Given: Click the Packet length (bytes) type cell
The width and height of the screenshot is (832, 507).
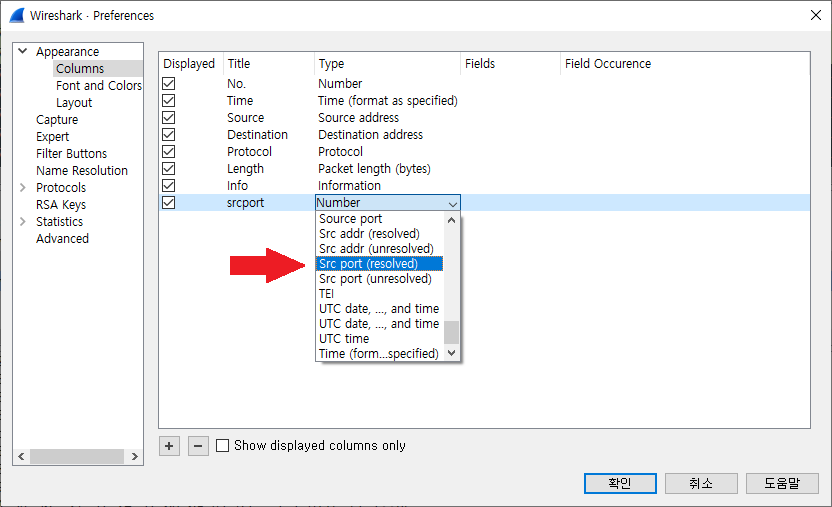Looking at the screenshot, I should (x=374, y=169).
